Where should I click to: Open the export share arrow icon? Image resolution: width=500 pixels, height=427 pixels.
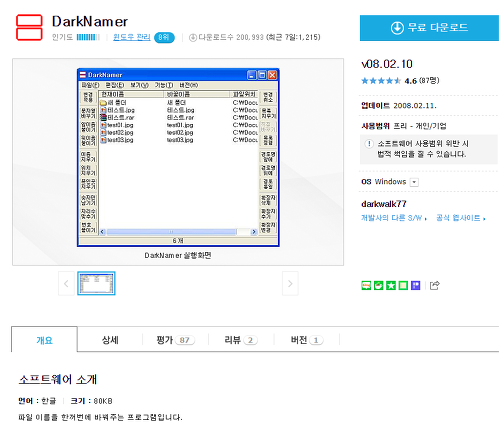[435, 285]
